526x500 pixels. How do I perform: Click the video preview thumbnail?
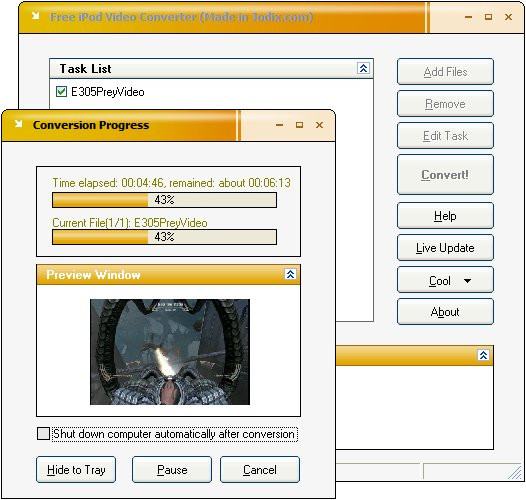click(170, 352)
